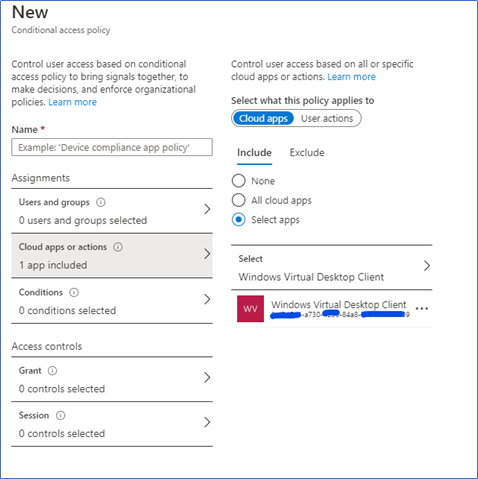
Task: Click info icon next to Users and groups
Action: click(101, 202)
